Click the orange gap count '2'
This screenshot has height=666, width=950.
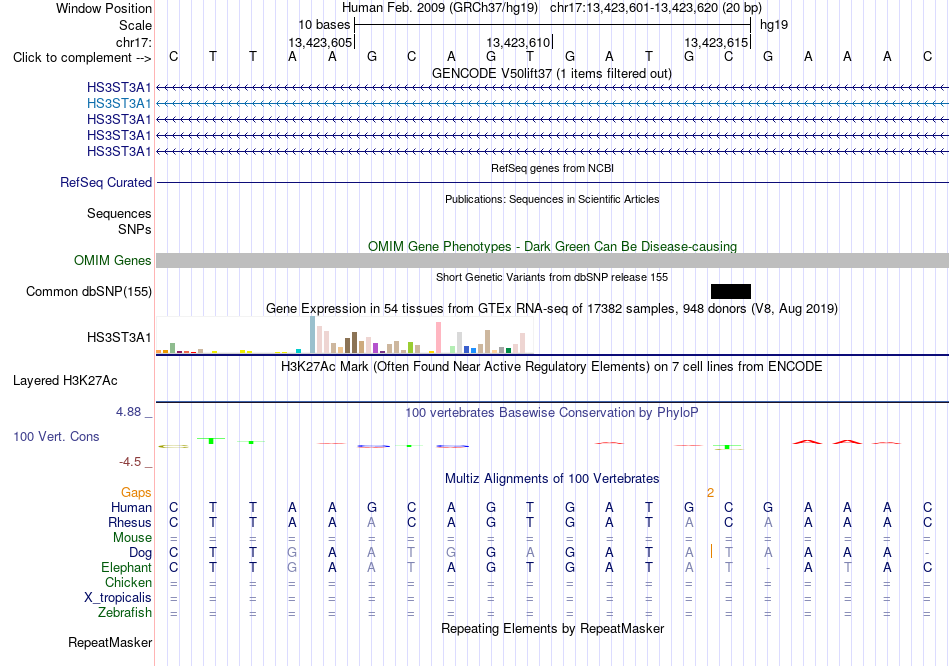point(710,493)
